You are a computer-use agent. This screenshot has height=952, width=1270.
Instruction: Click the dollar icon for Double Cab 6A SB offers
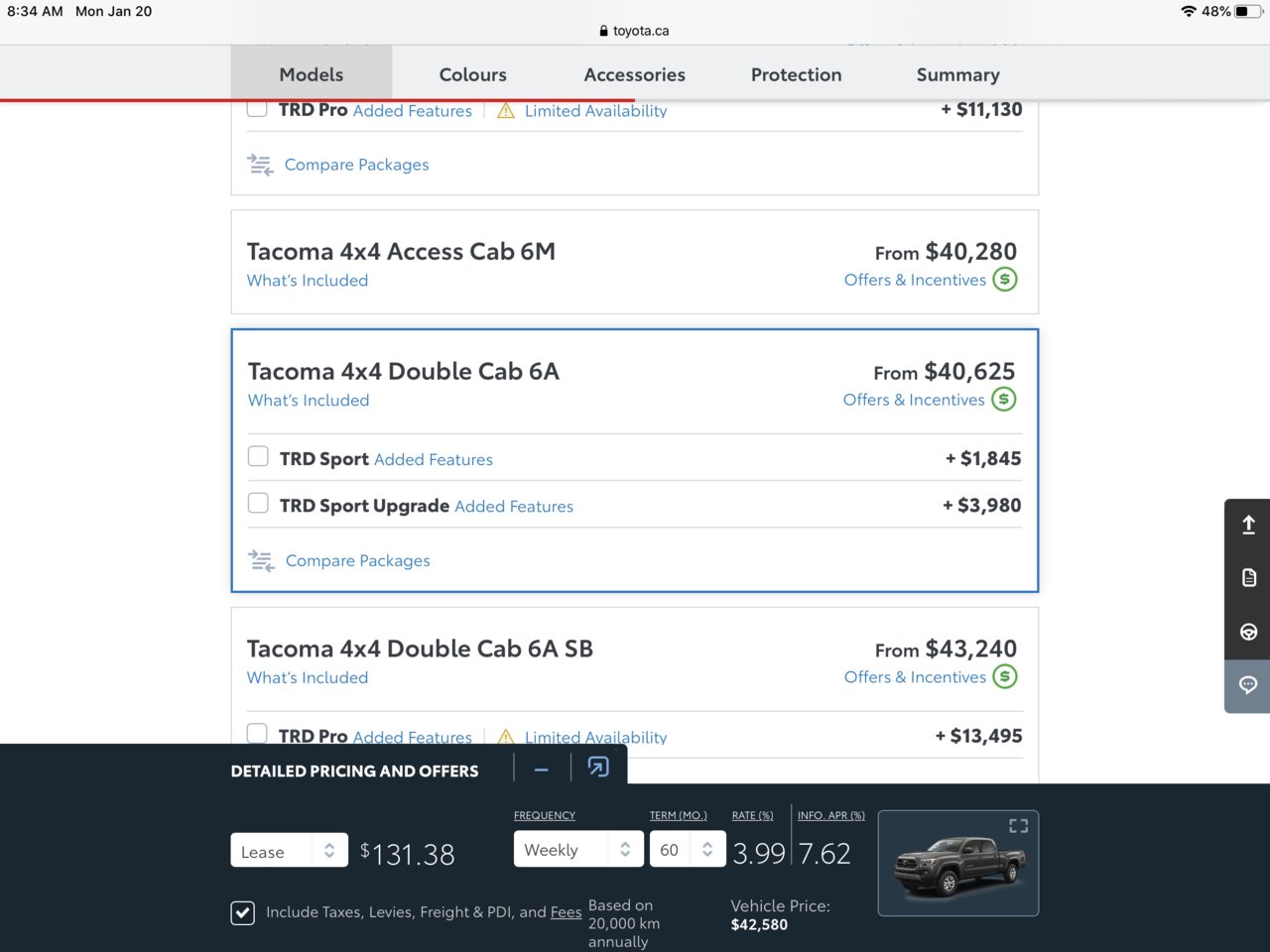(1005, 677)
